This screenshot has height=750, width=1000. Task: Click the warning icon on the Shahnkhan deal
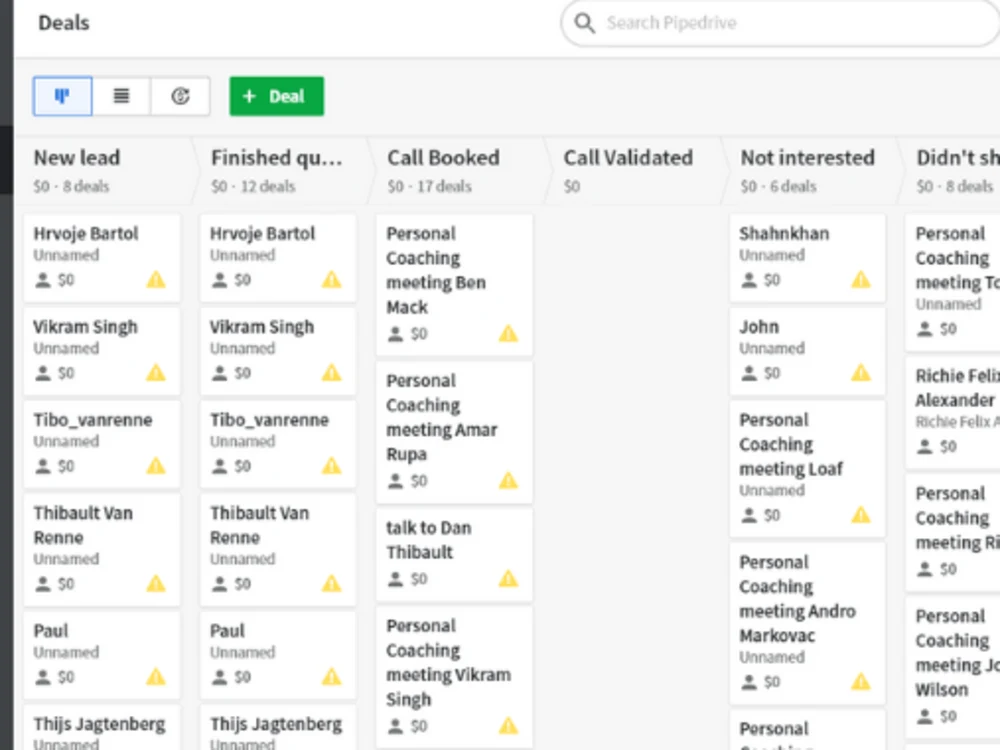coord(860,280)
